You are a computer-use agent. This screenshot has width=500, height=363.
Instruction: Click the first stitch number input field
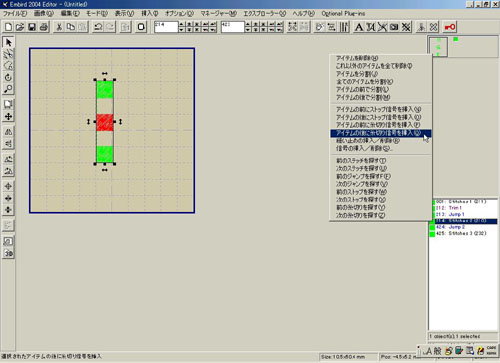(x=166, y=27)
